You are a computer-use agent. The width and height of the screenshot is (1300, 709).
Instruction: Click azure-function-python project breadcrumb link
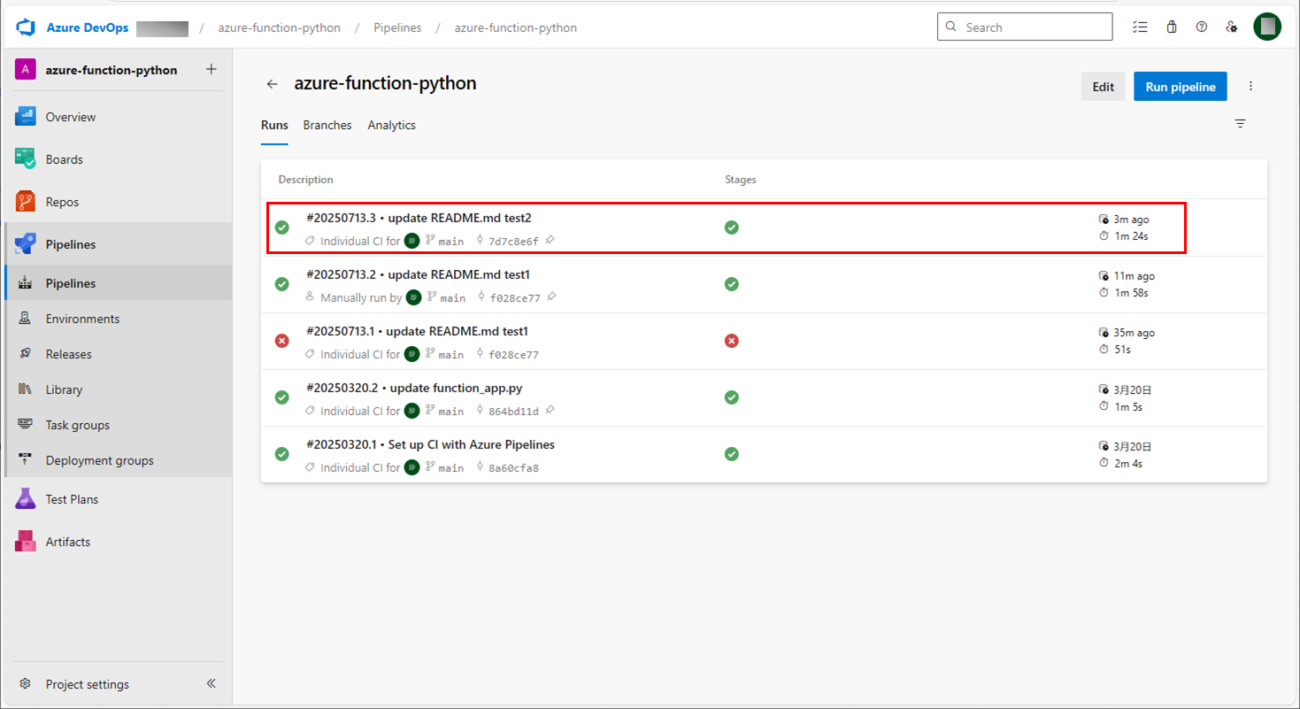279,28
